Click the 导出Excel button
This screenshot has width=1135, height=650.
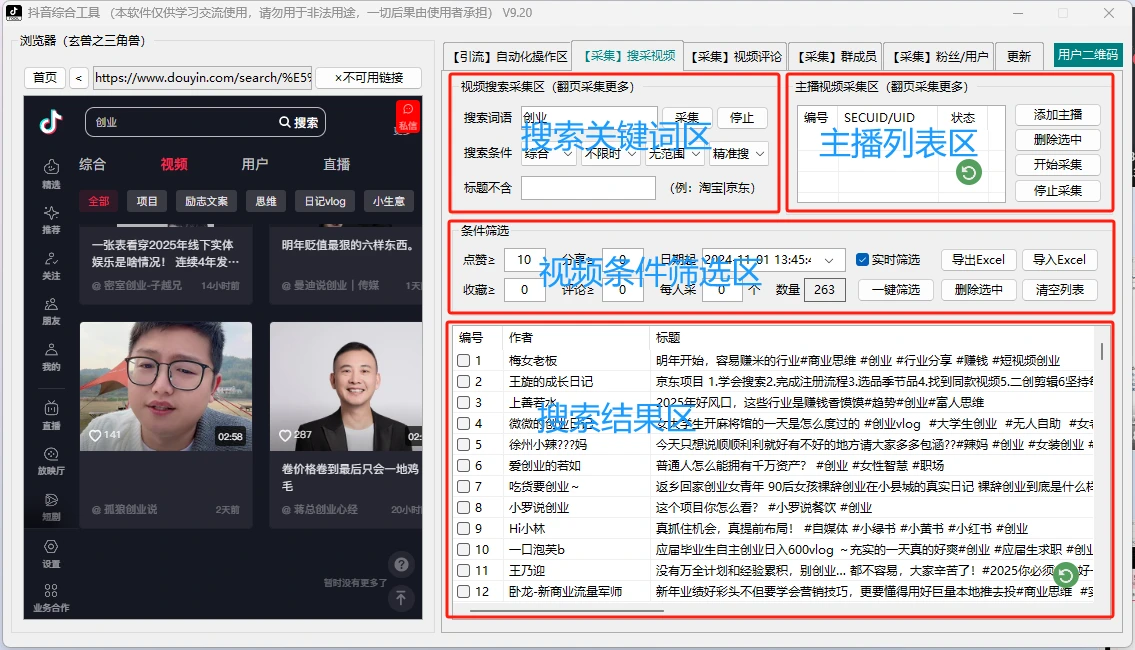[x=978, y=260]
